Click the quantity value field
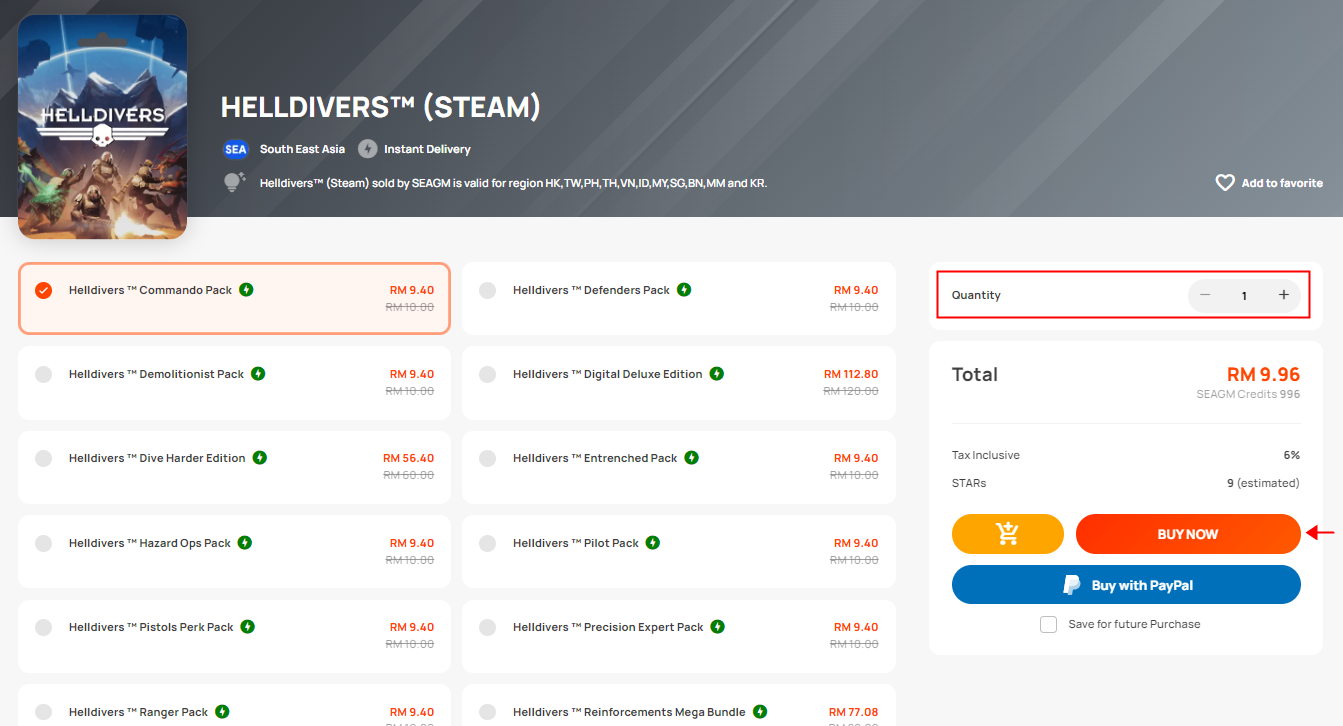 point(1244,296)
